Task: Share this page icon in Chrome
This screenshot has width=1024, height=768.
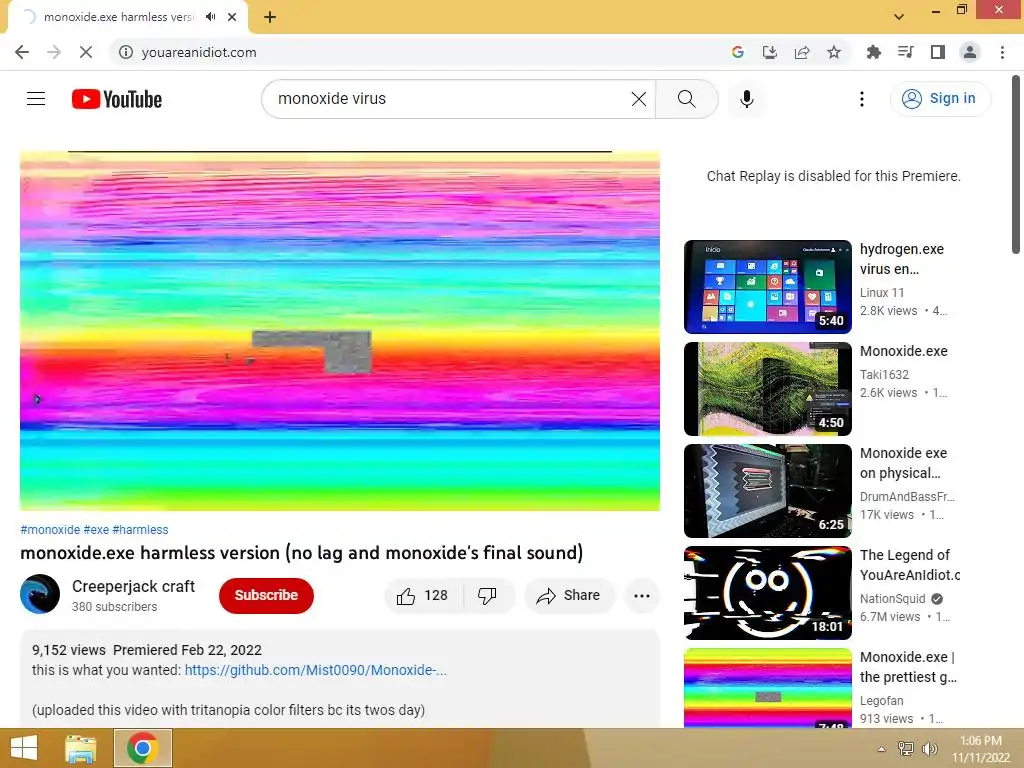Action: click(x=802, y=52)
